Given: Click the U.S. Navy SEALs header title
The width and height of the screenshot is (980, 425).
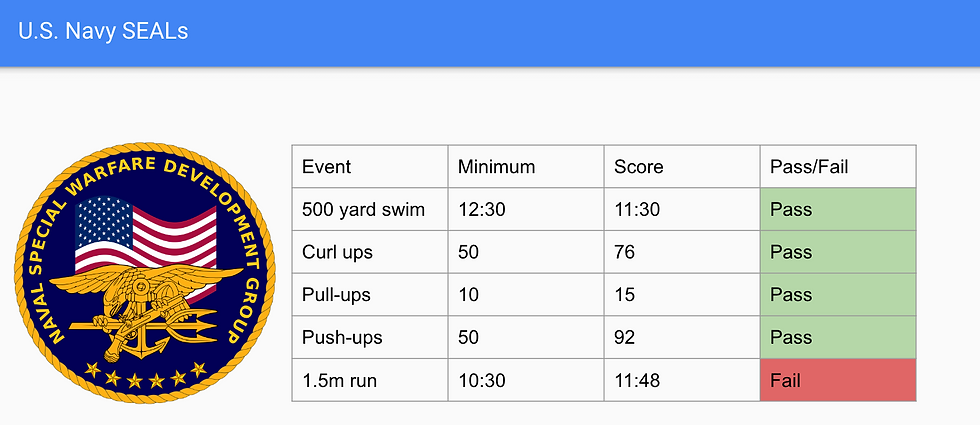Looking at the screenshot, I should tap(103, 31).
